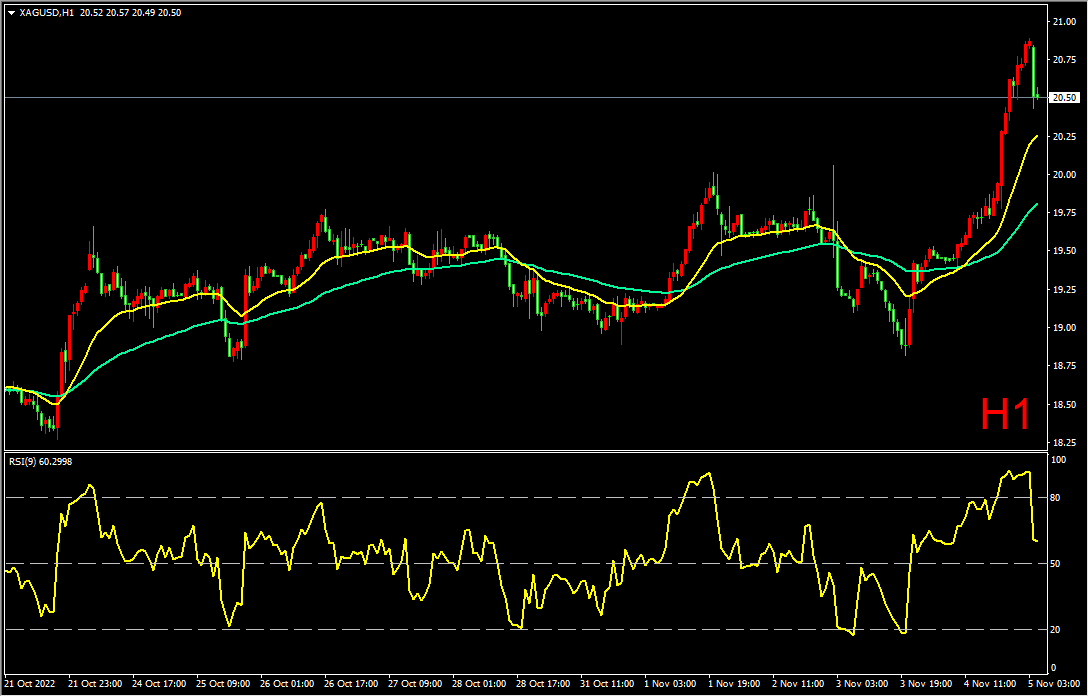The image size is (1089, 697).
Task: Click the 1 Nov 03:00 time label
Action: coord(670,684)
